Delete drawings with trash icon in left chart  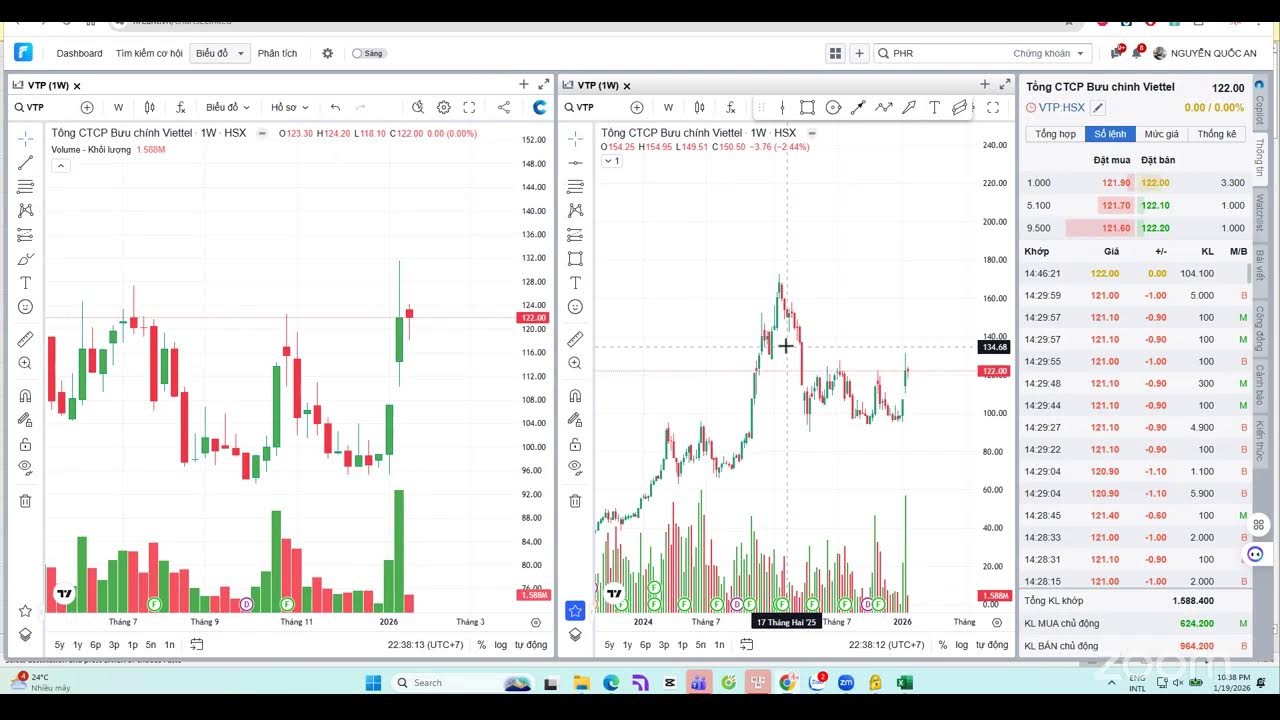(25, 500)
